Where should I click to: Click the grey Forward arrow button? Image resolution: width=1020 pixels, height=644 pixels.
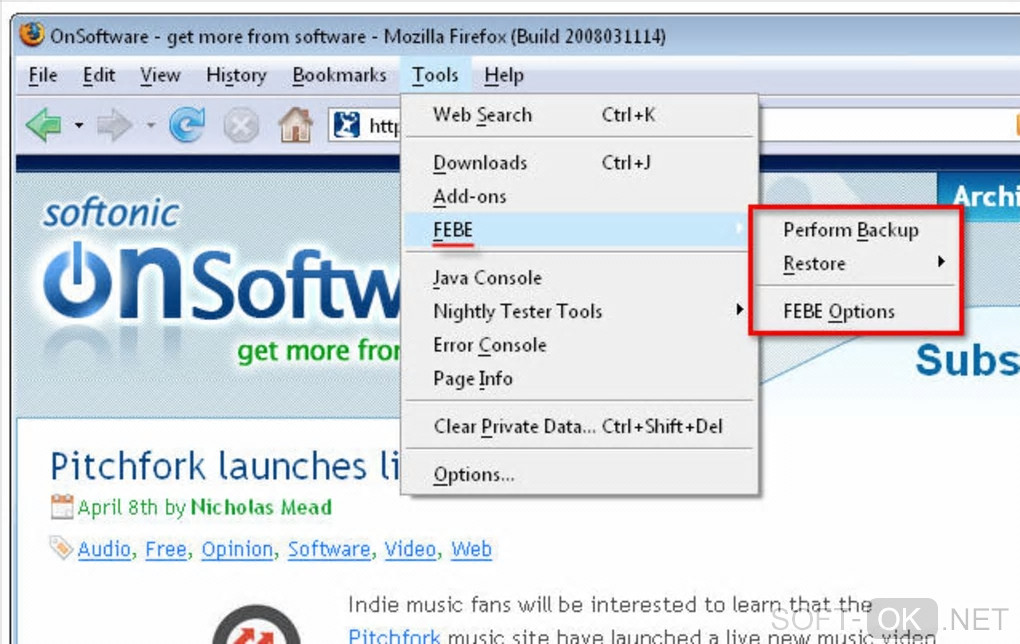[x=114, y=125]
